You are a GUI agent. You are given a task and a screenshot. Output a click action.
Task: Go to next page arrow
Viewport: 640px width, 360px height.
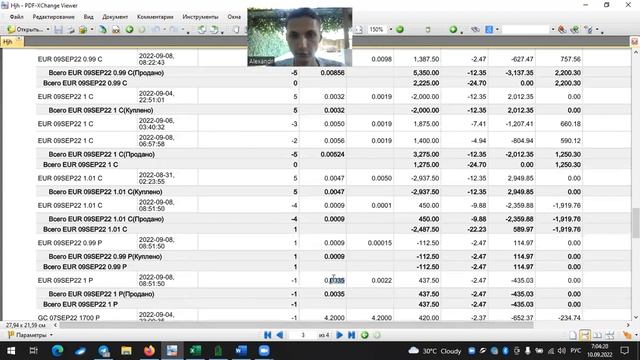(x=339, y=335)
